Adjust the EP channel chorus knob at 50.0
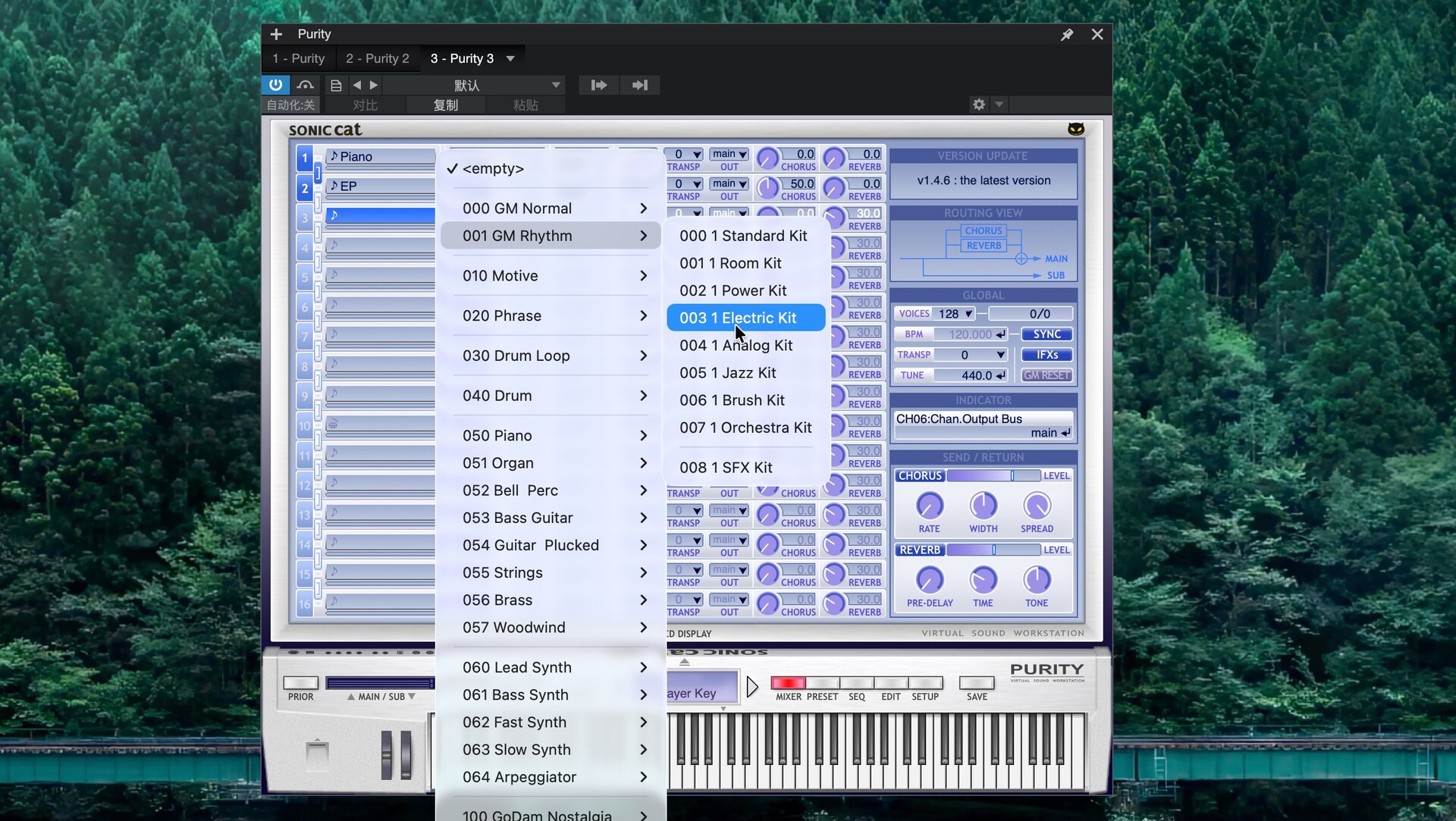 (x=767, y=188)
